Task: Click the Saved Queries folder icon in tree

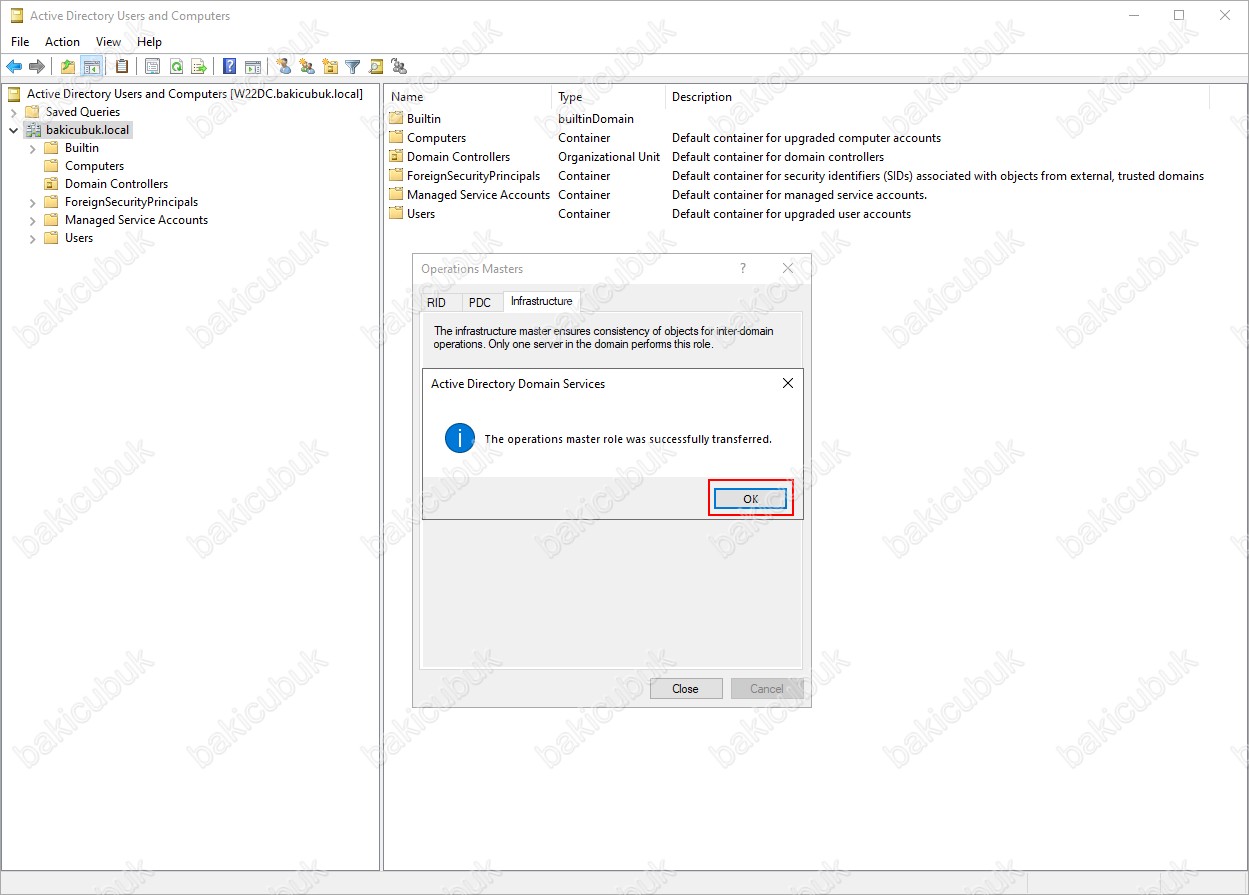Action: tap(32, 112)
